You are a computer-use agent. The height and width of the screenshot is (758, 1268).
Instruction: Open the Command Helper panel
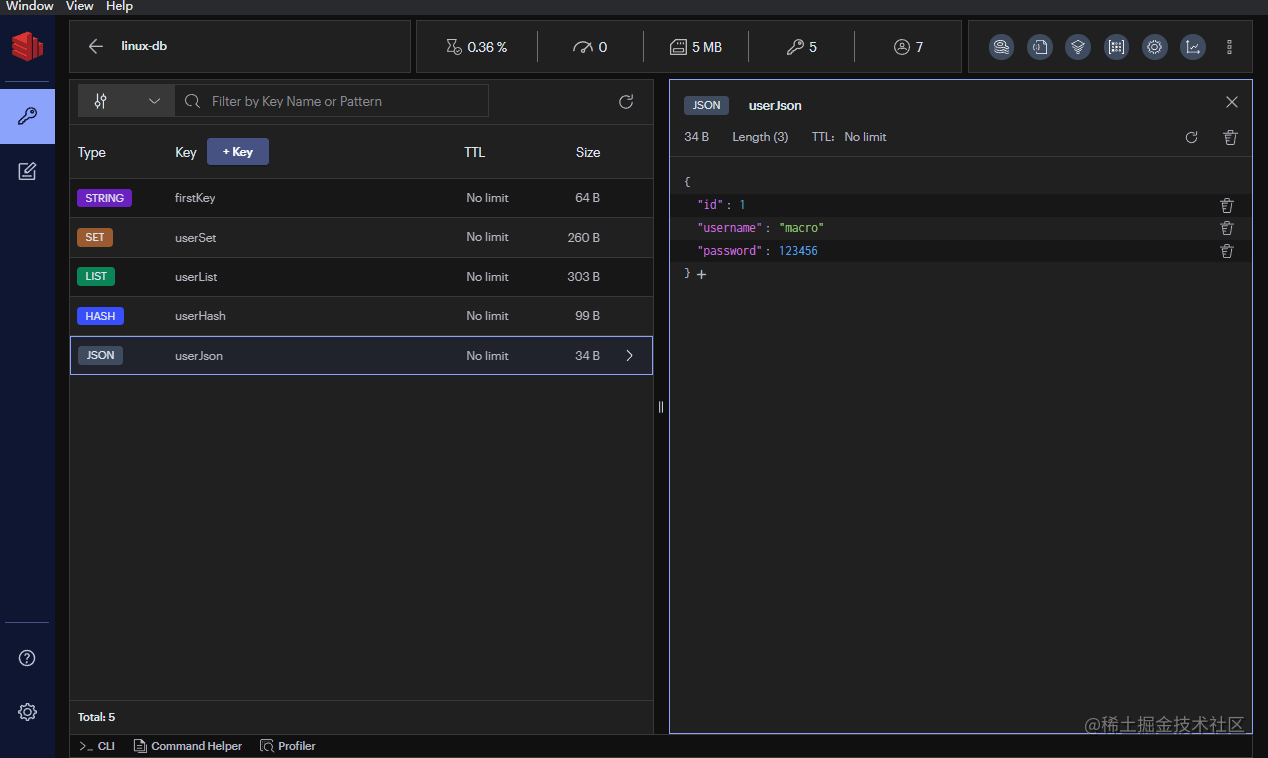click(x=188, y=746)
